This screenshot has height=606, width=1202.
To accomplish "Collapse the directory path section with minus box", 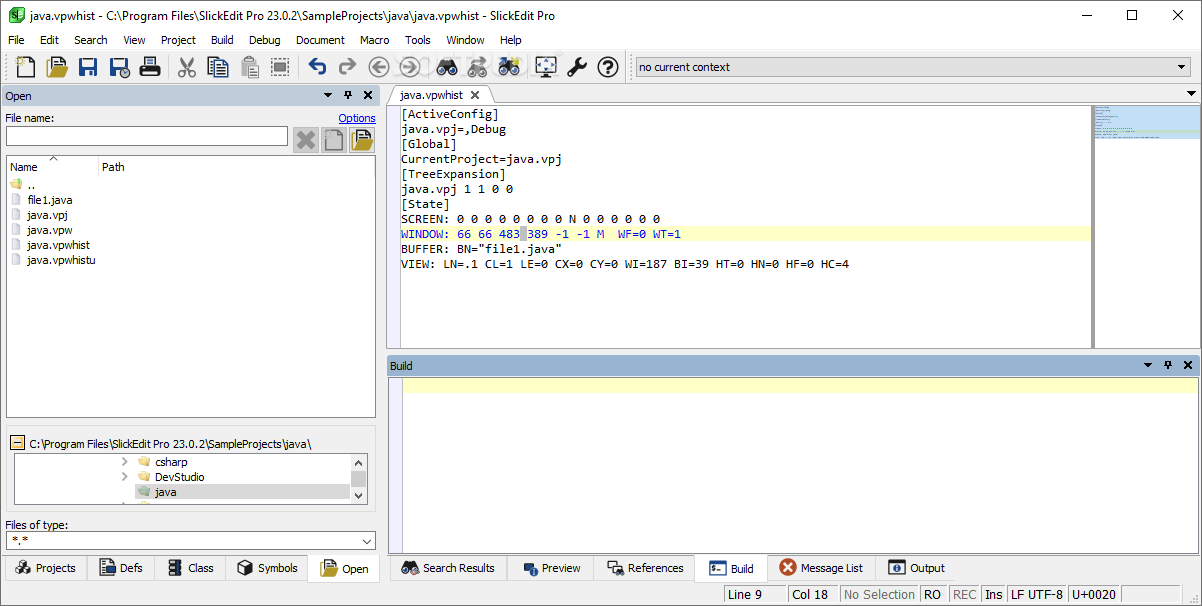I will [18, 443].
